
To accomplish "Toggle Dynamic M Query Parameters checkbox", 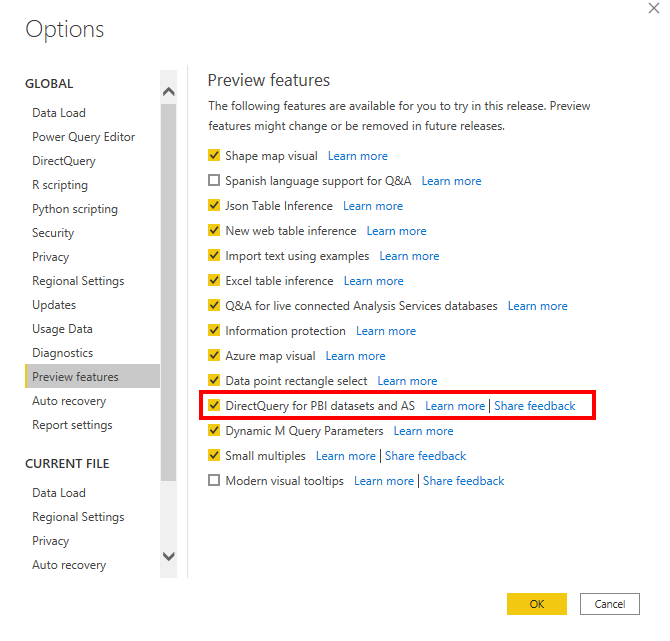I will point(214,430).
